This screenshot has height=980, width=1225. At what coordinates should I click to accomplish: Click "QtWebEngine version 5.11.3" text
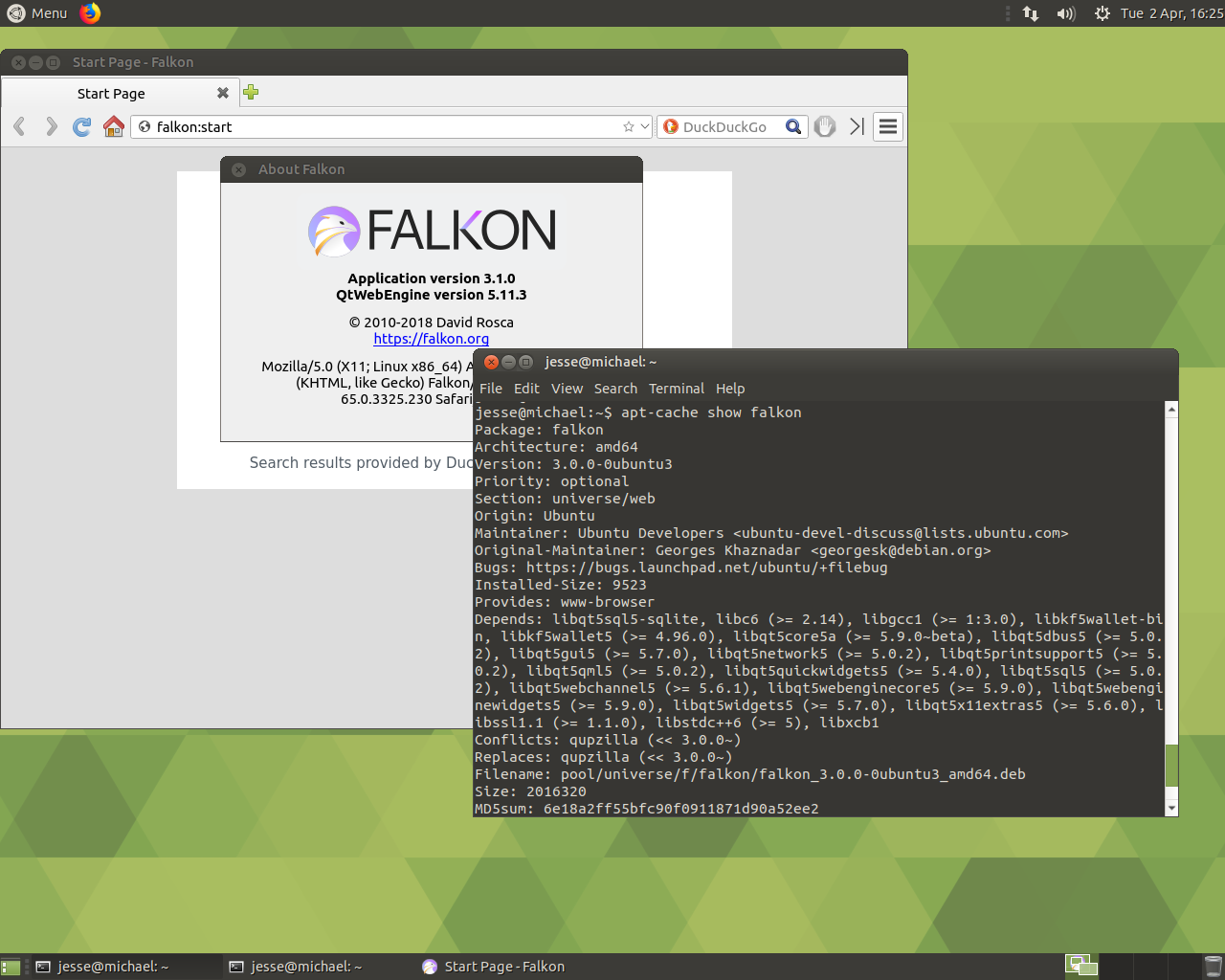click(432, 295)
